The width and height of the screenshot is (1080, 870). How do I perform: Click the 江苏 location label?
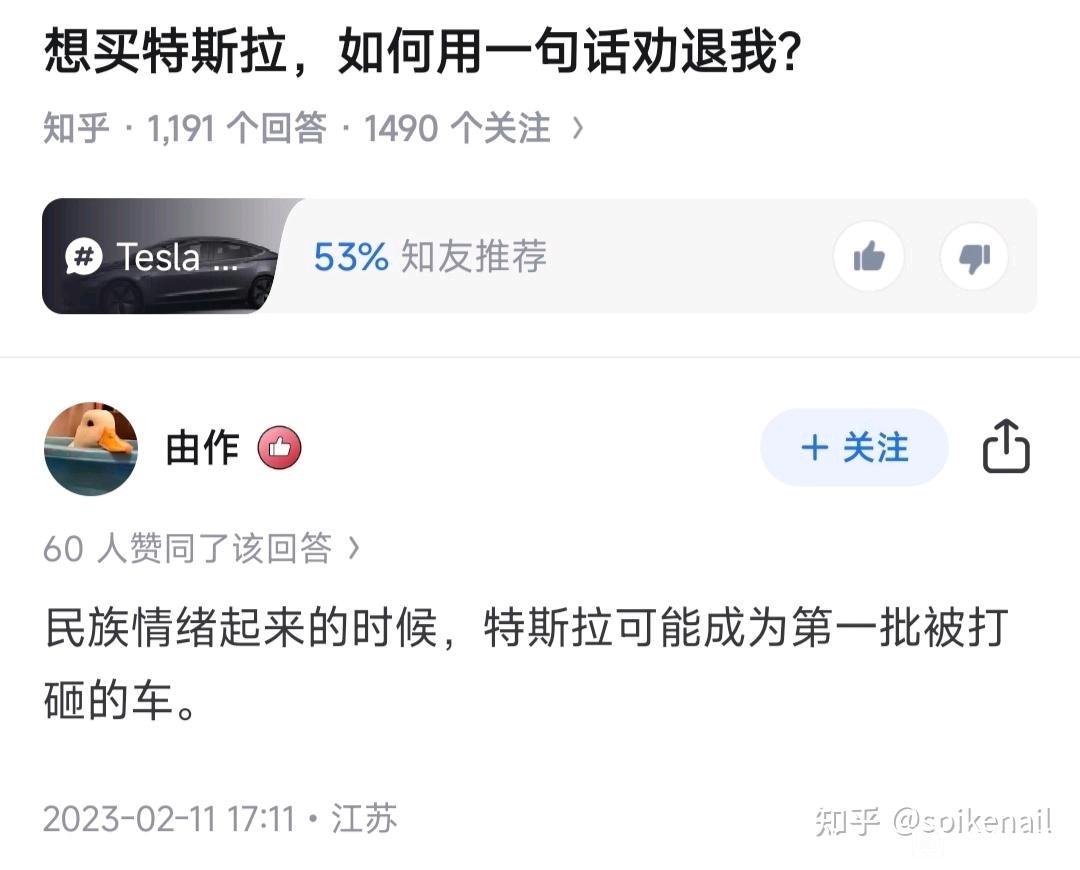364,819
